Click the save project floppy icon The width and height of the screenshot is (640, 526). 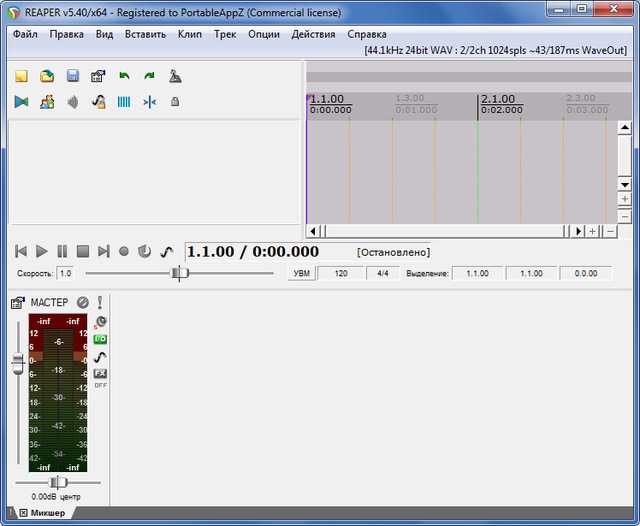point(73,76)
